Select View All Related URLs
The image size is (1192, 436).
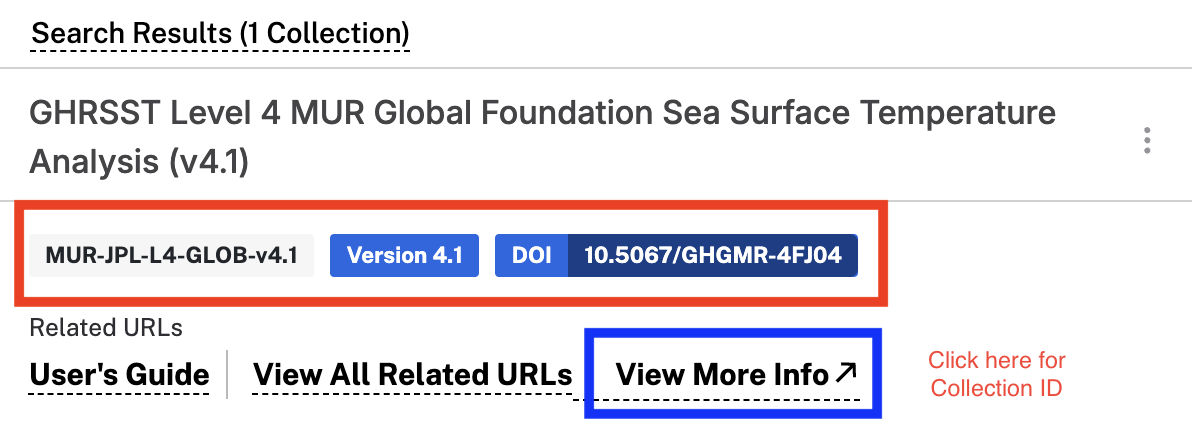pyautogui.click(x=412, y=374)
